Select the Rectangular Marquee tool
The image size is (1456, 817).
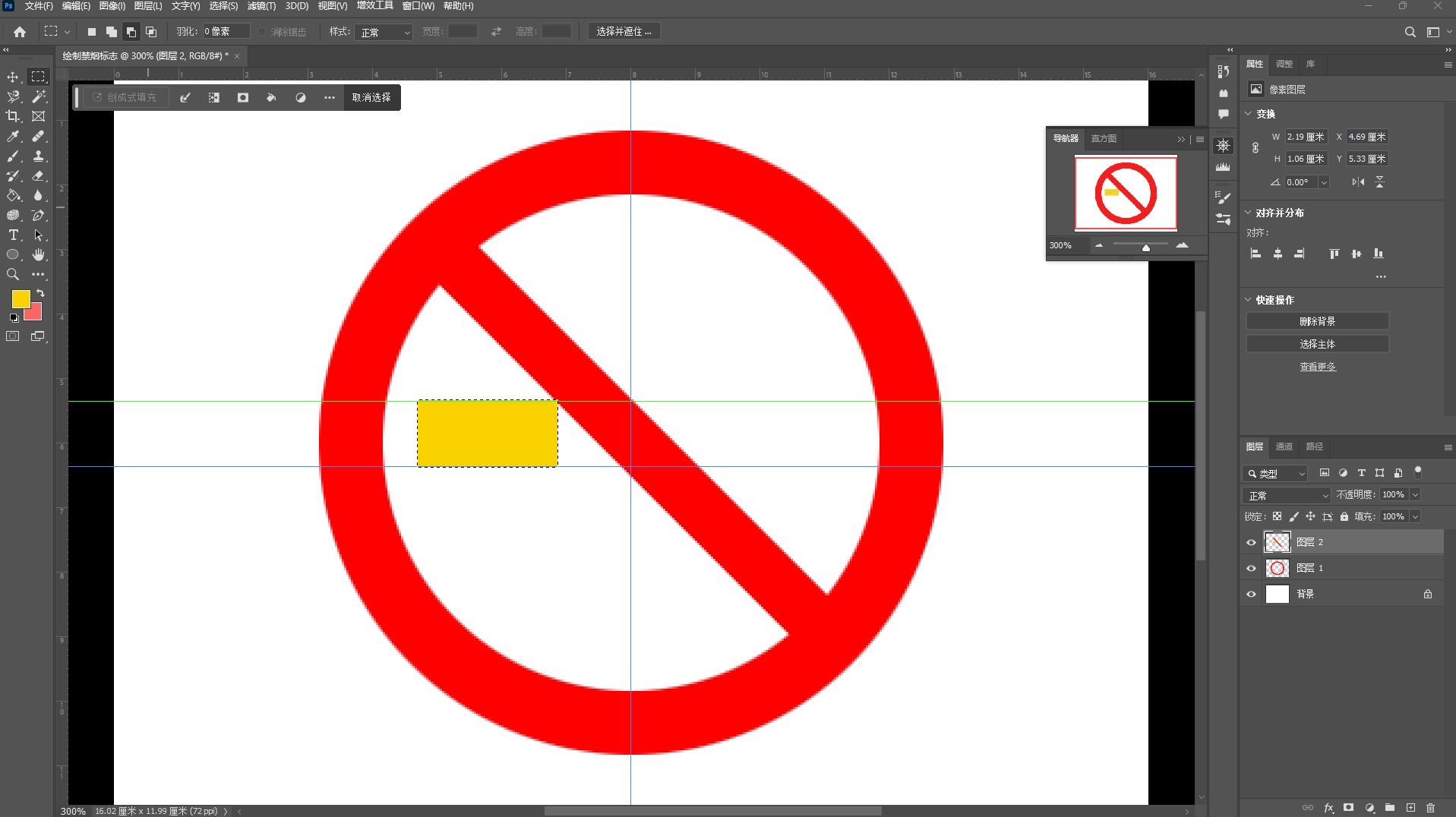pyautogui.click(x=38, y=77)
